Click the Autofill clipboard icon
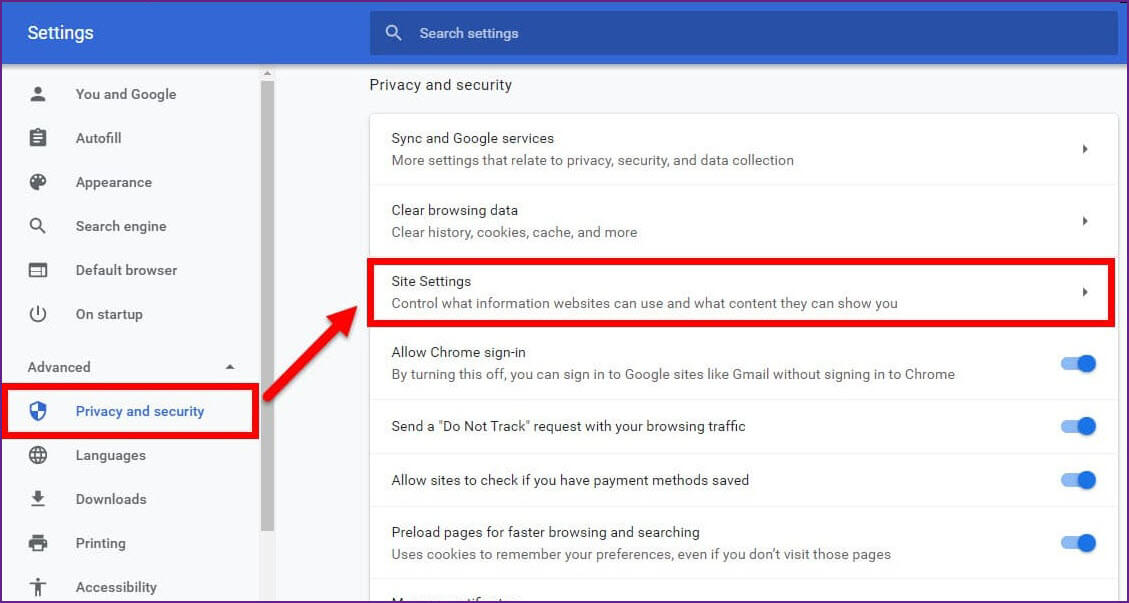This screenshot has width=1129, height=603. 38,138
